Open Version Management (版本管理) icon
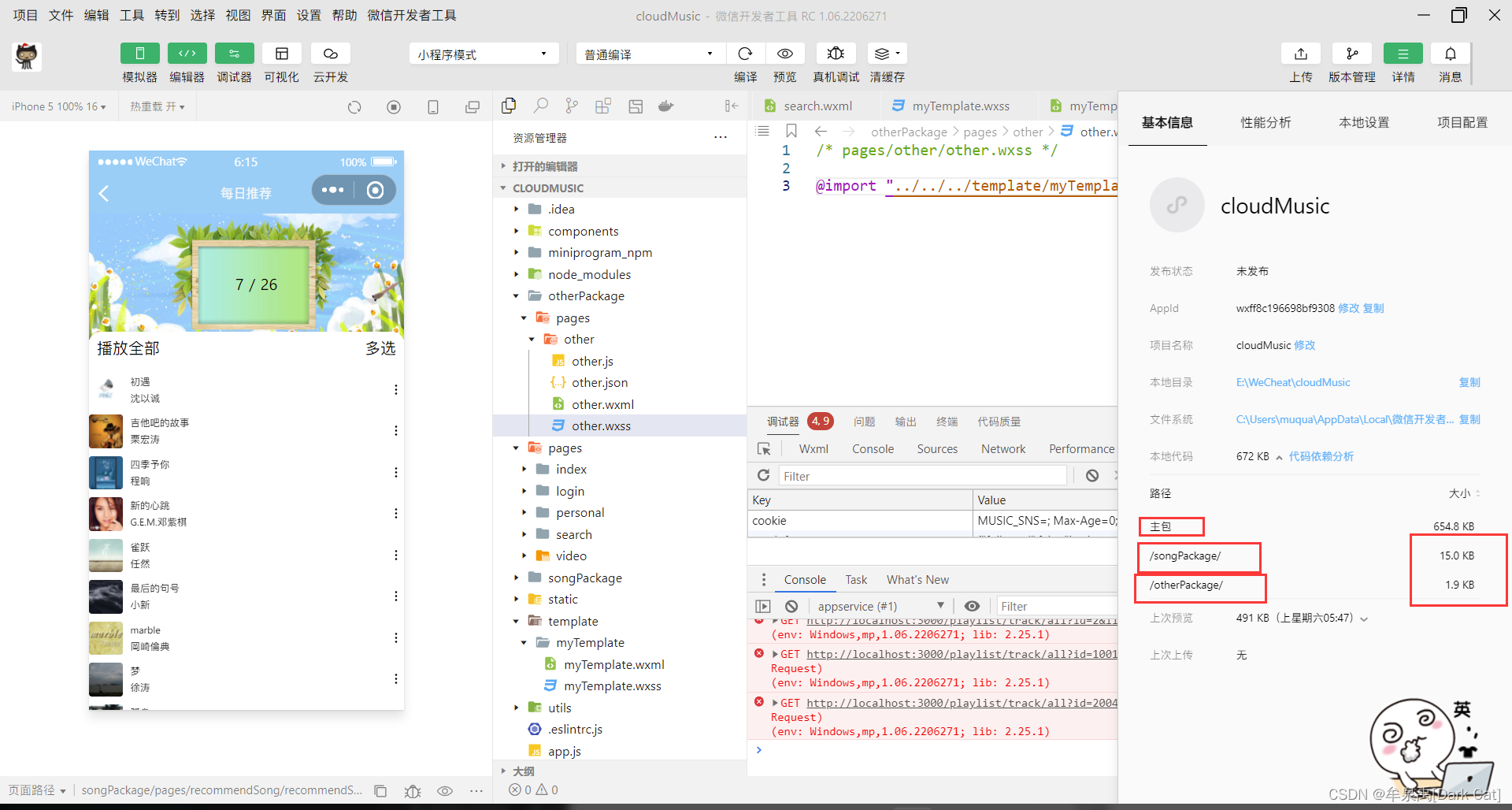 [1351, 54]
